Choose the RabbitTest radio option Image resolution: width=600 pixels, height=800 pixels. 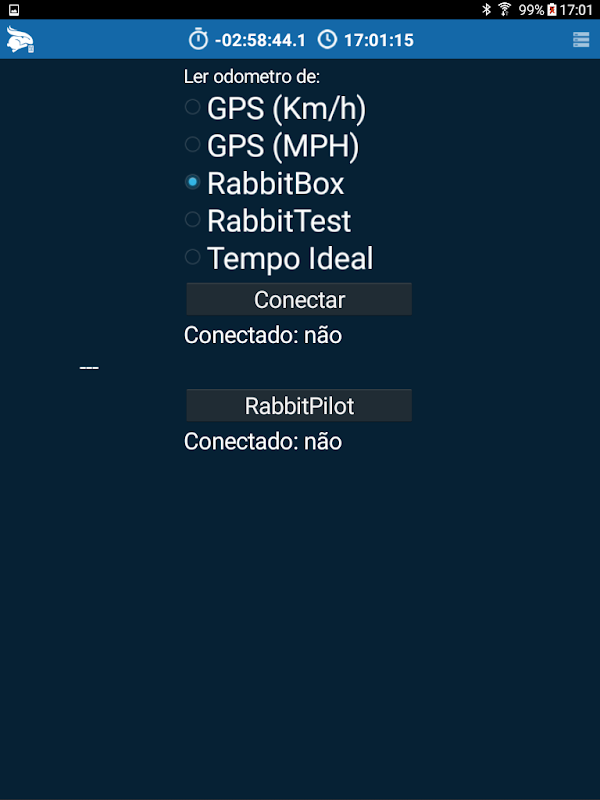pos(193,220)
